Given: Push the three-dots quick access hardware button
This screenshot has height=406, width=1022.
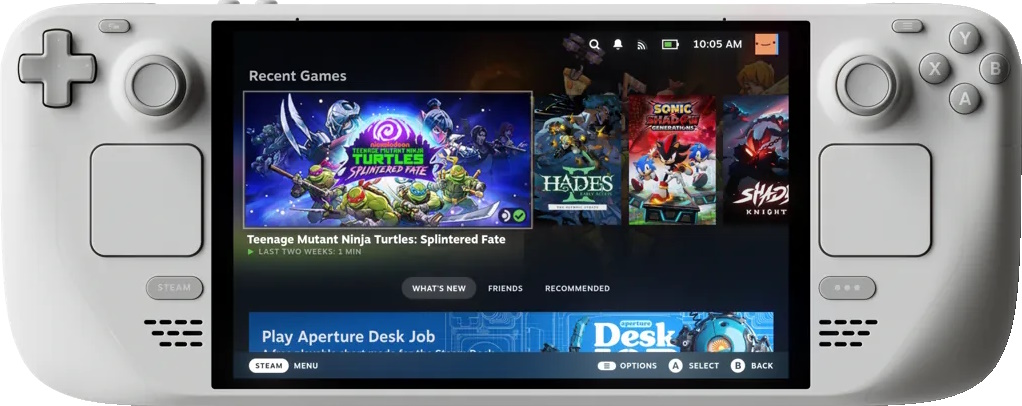Looking at the screenshot, I should 847,287.
